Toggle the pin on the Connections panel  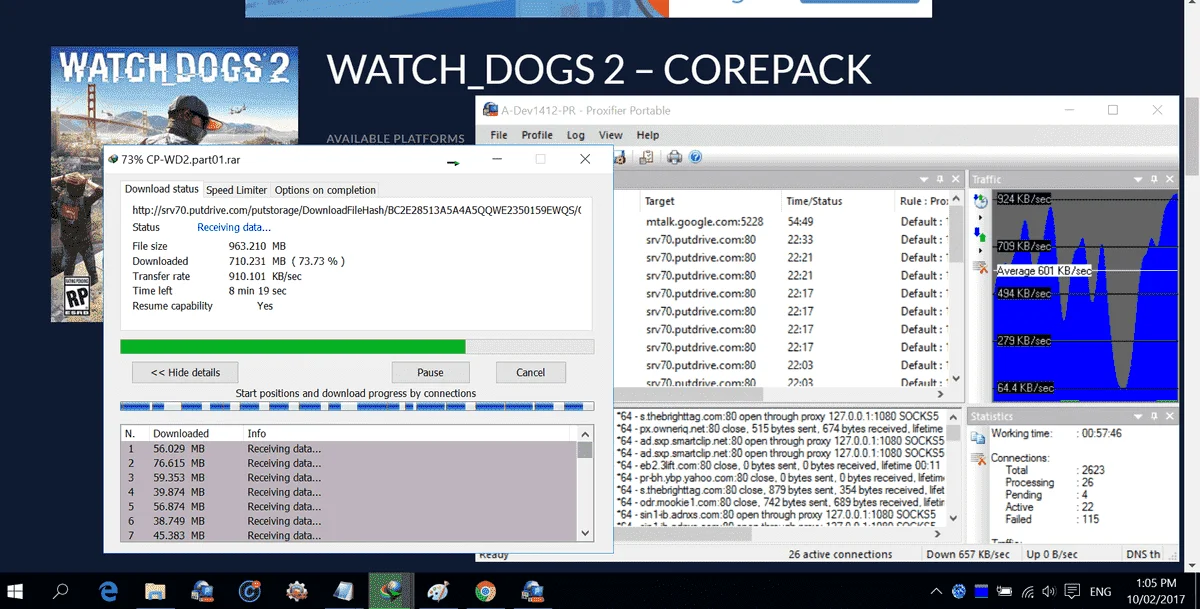[940, 178]
